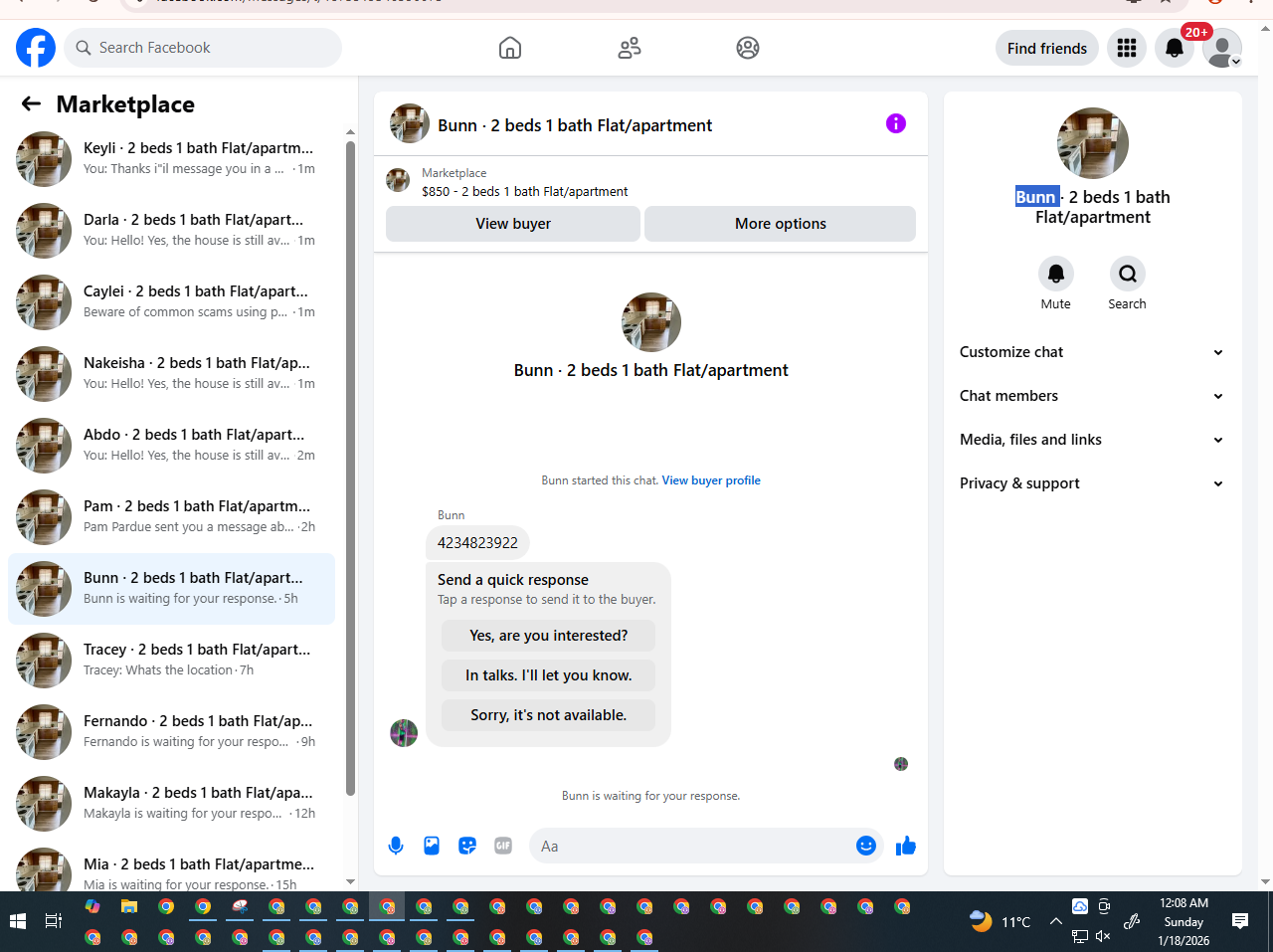Open Makayla conversation in the list
This screenshot has width=1273, height=952.
(x=171, y=804)
